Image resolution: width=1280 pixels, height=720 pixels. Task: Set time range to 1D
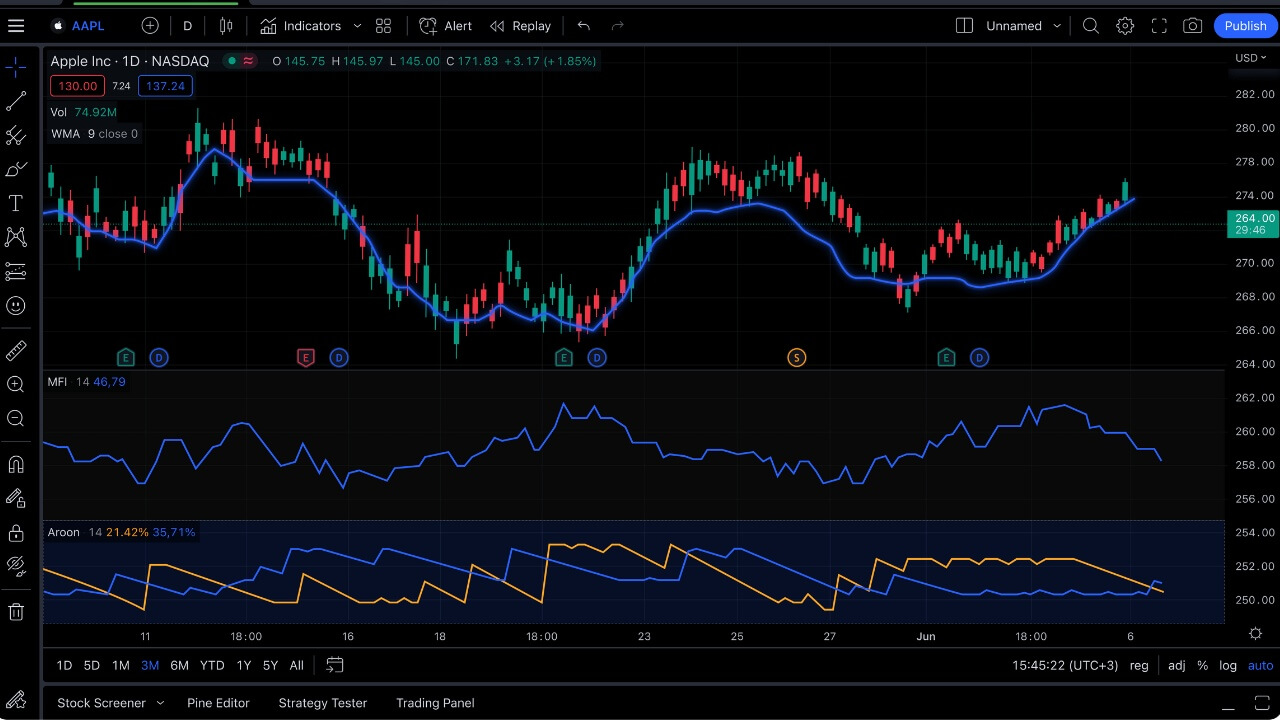pos(64,665)
